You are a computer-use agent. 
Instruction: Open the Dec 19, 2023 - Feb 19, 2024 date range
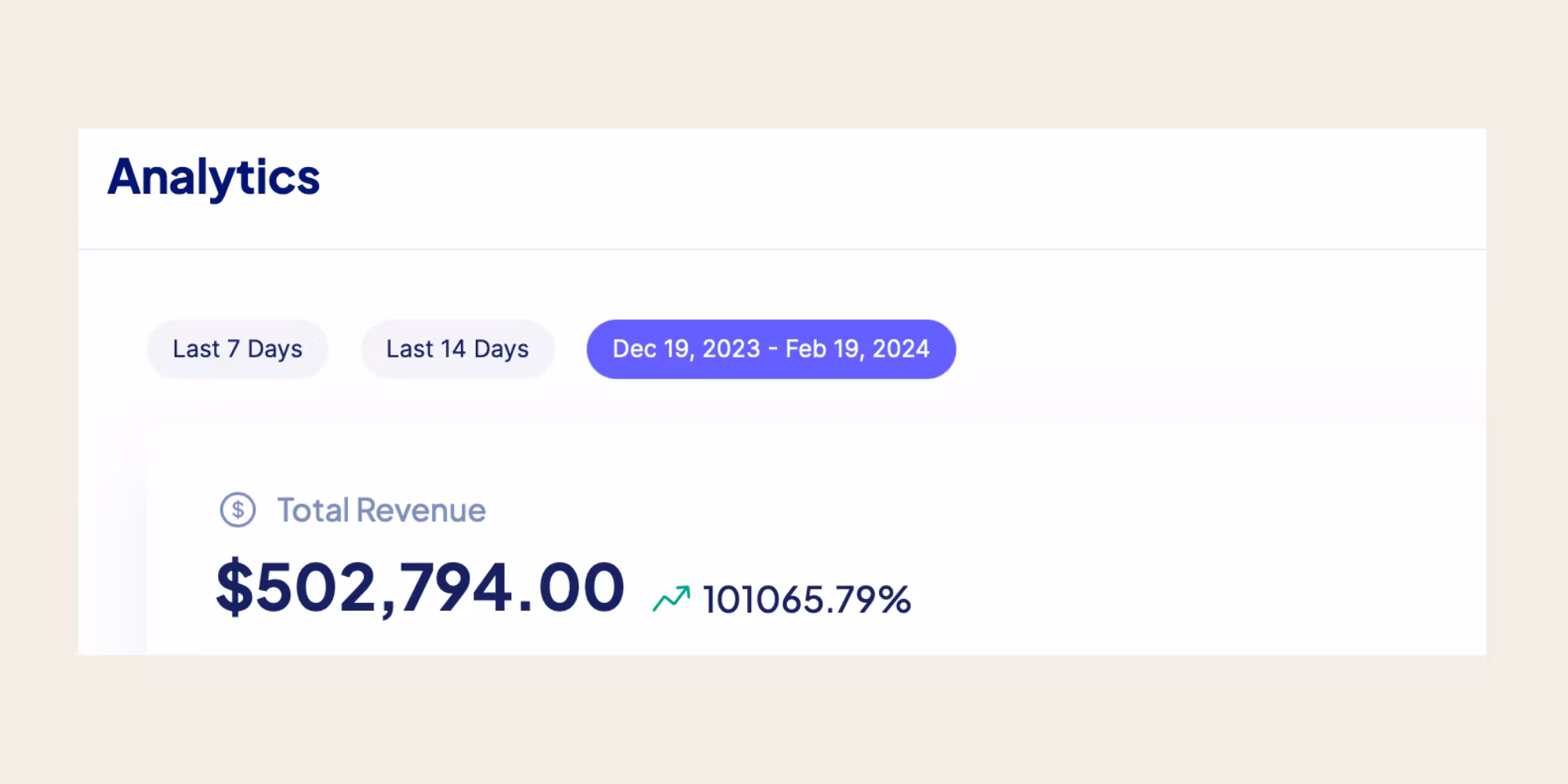[771, 349]
